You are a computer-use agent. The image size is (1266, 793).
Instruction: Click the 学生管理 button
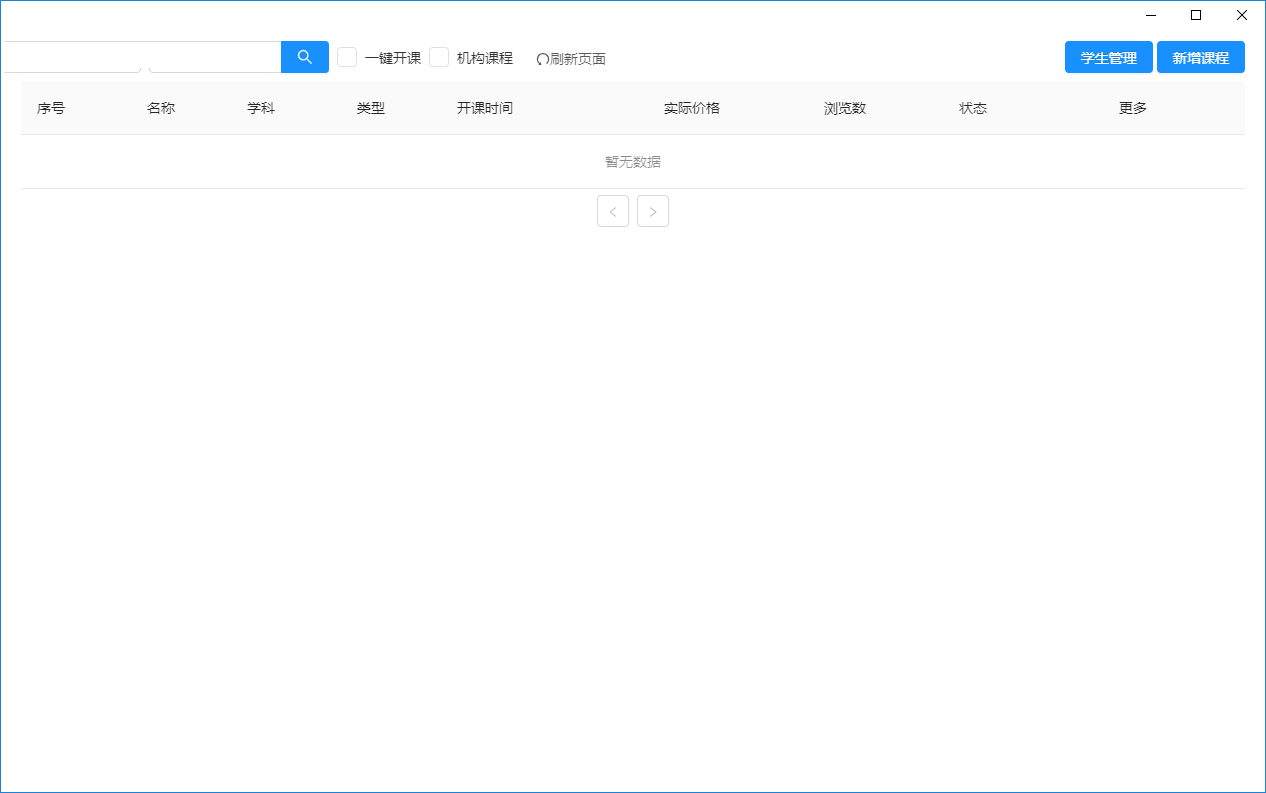coord(1108,57)
